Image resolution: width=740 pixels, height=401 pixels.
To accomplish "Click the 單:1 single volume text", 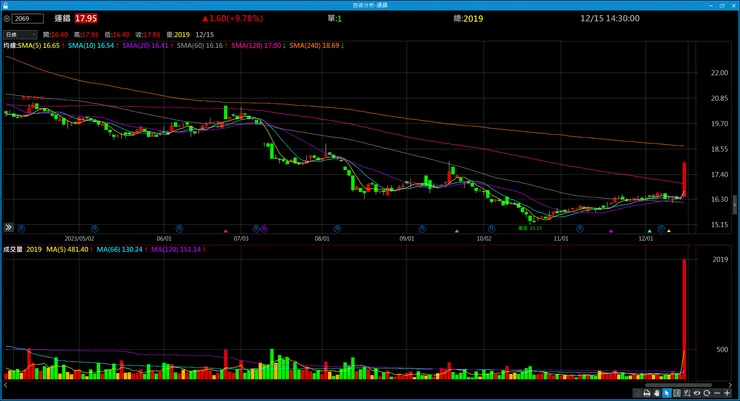I will pyautogui.click(x=335, y=19).
